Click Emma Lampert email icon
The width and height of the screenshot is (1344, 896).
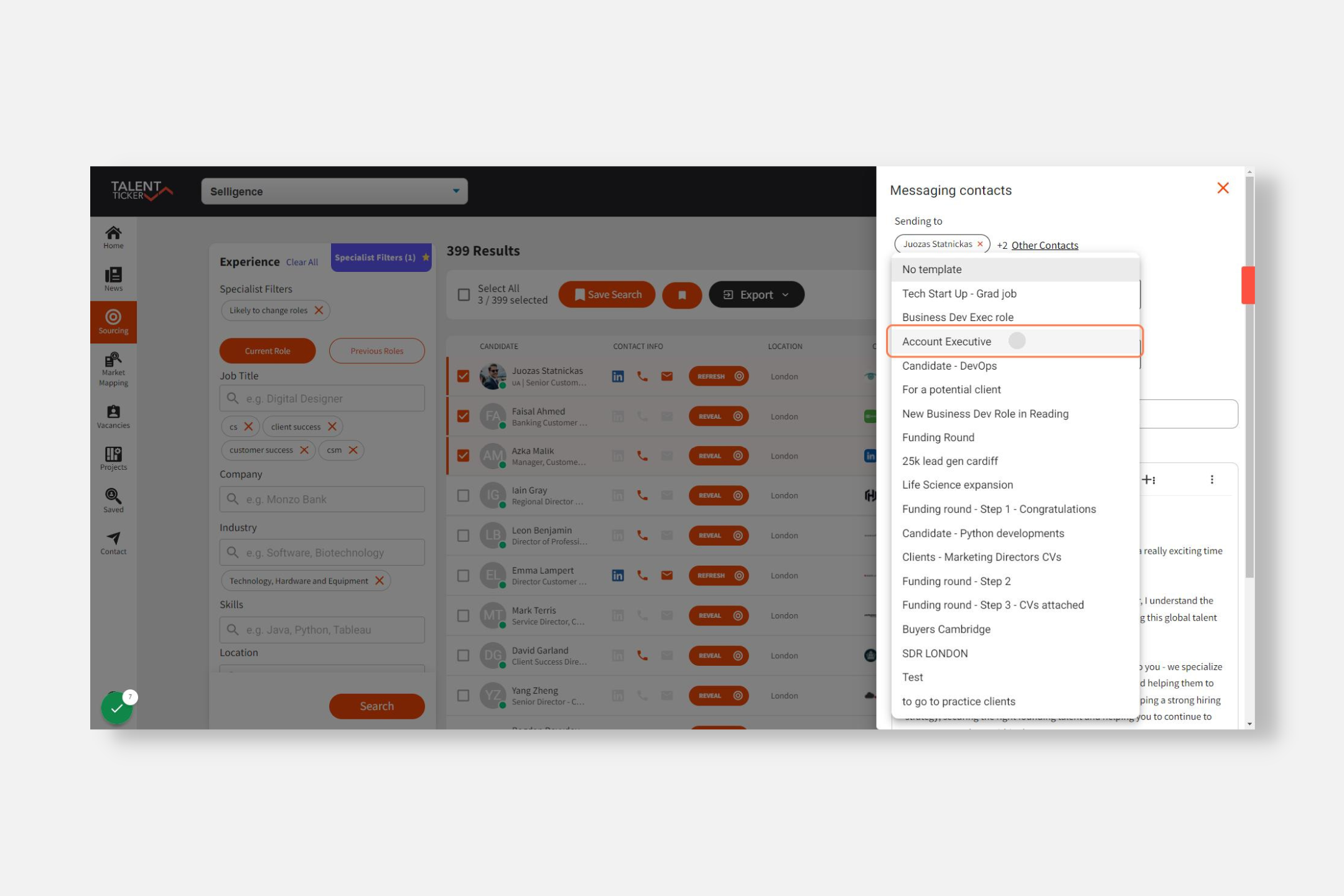tap(667, 576)
